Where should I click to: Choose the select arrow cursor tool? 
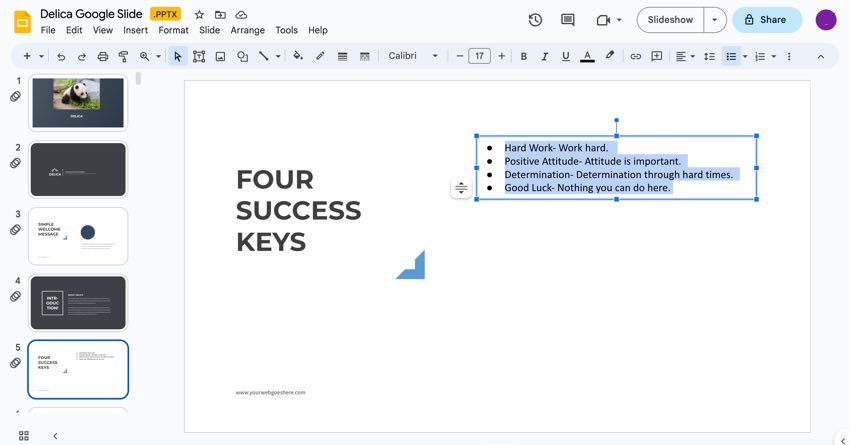pos(177,56)
